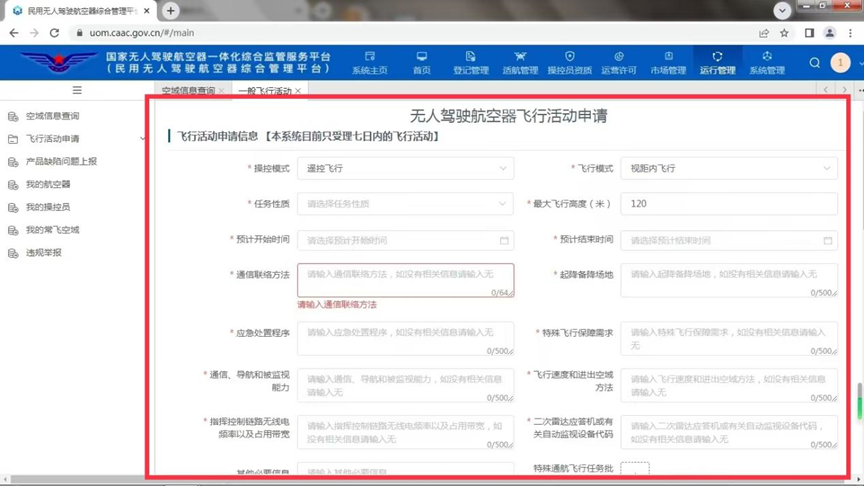Reload the page with refresh icon

[x=55, y=33]
